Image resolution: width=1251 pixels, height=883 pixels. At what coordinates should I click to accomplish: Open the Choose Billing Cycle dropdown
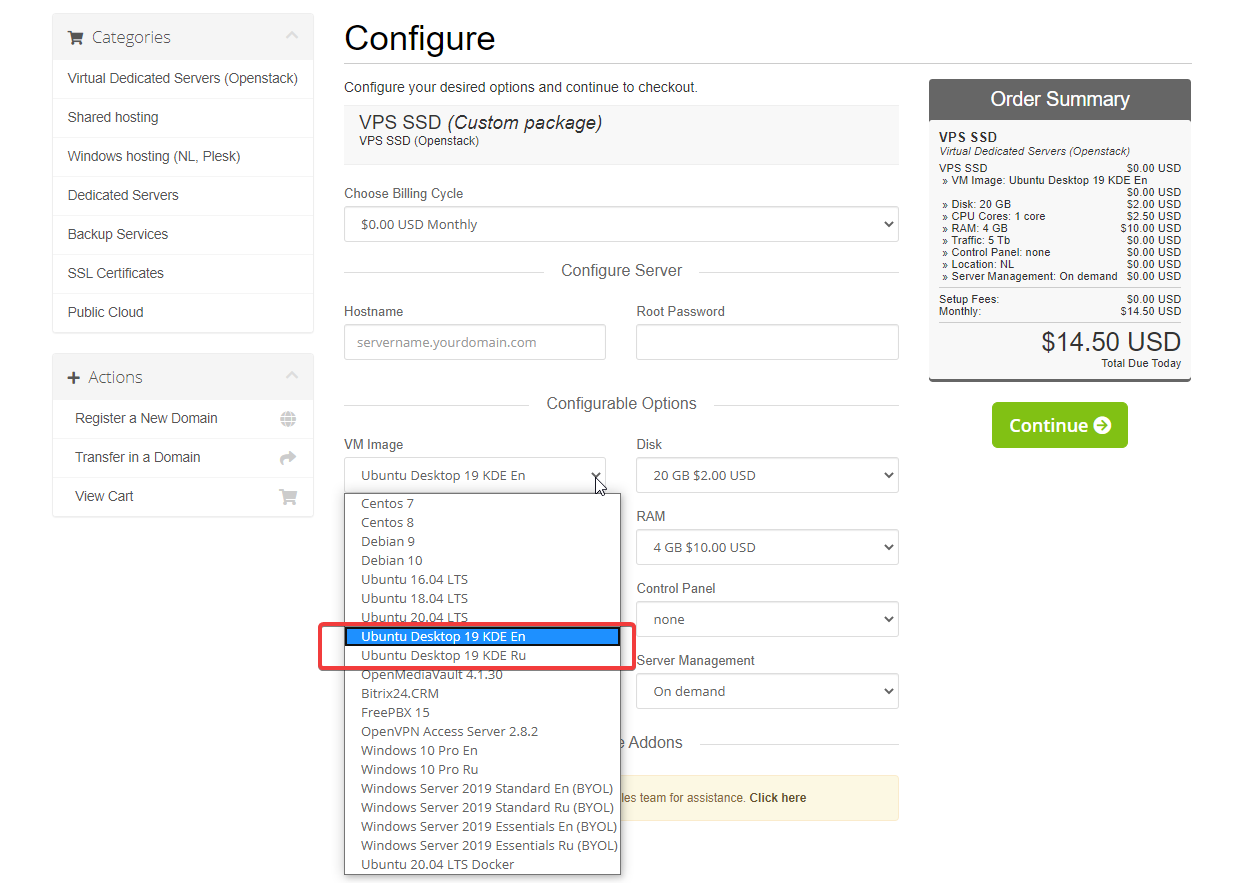[x=621, y=224]
